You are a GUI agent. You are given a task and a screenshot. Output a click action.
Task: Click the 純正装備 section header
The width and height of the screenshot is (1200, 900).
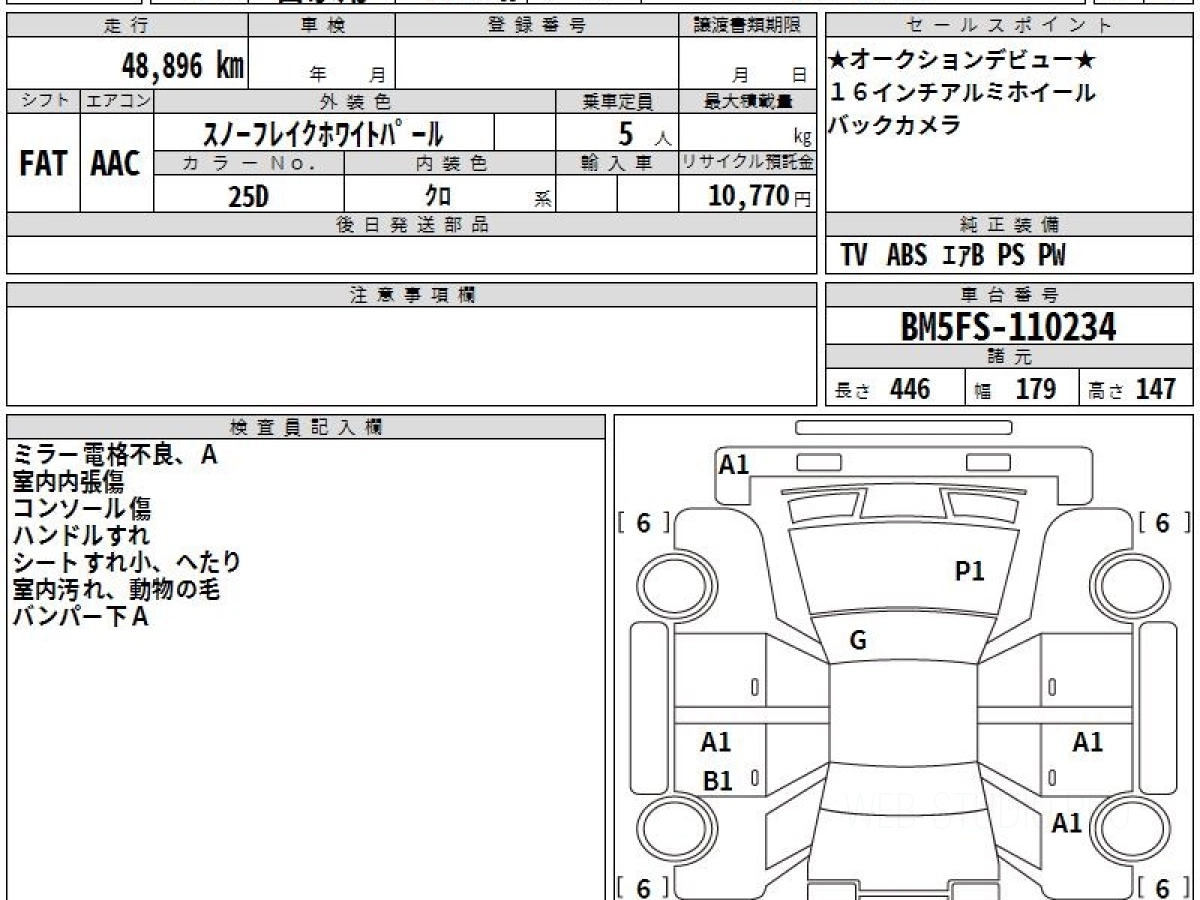(1009, 225)
